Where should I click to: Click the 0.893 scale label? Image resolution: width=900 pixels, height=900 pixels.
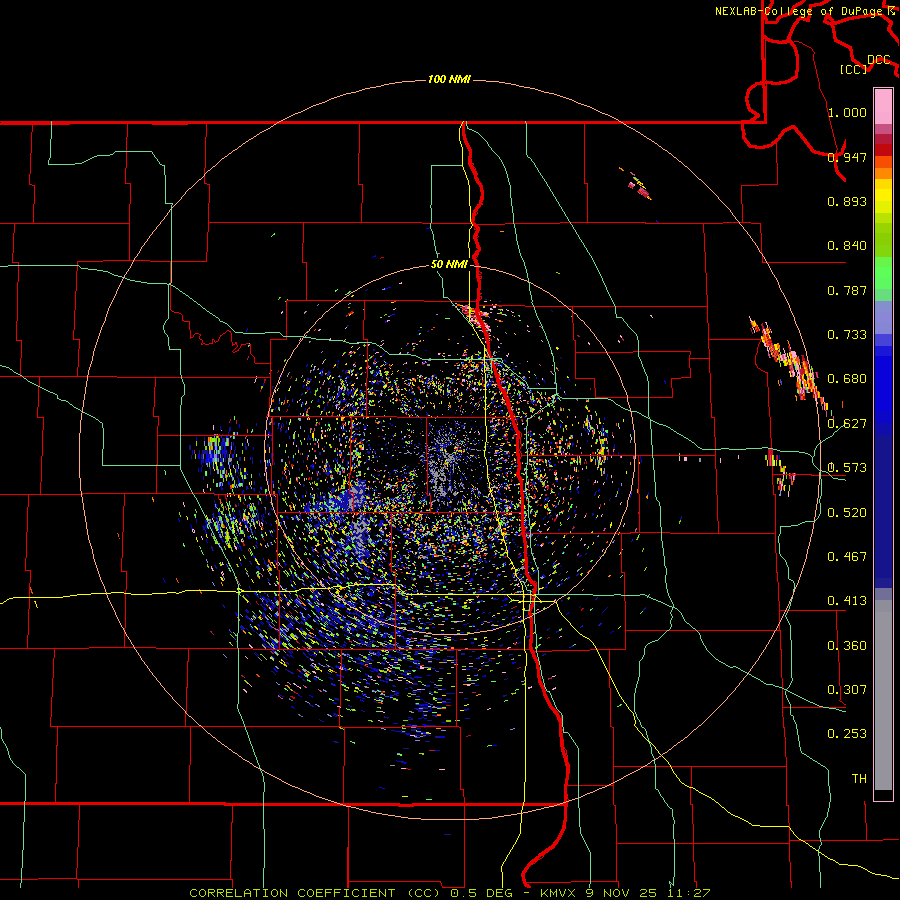[x=847, y=201]
